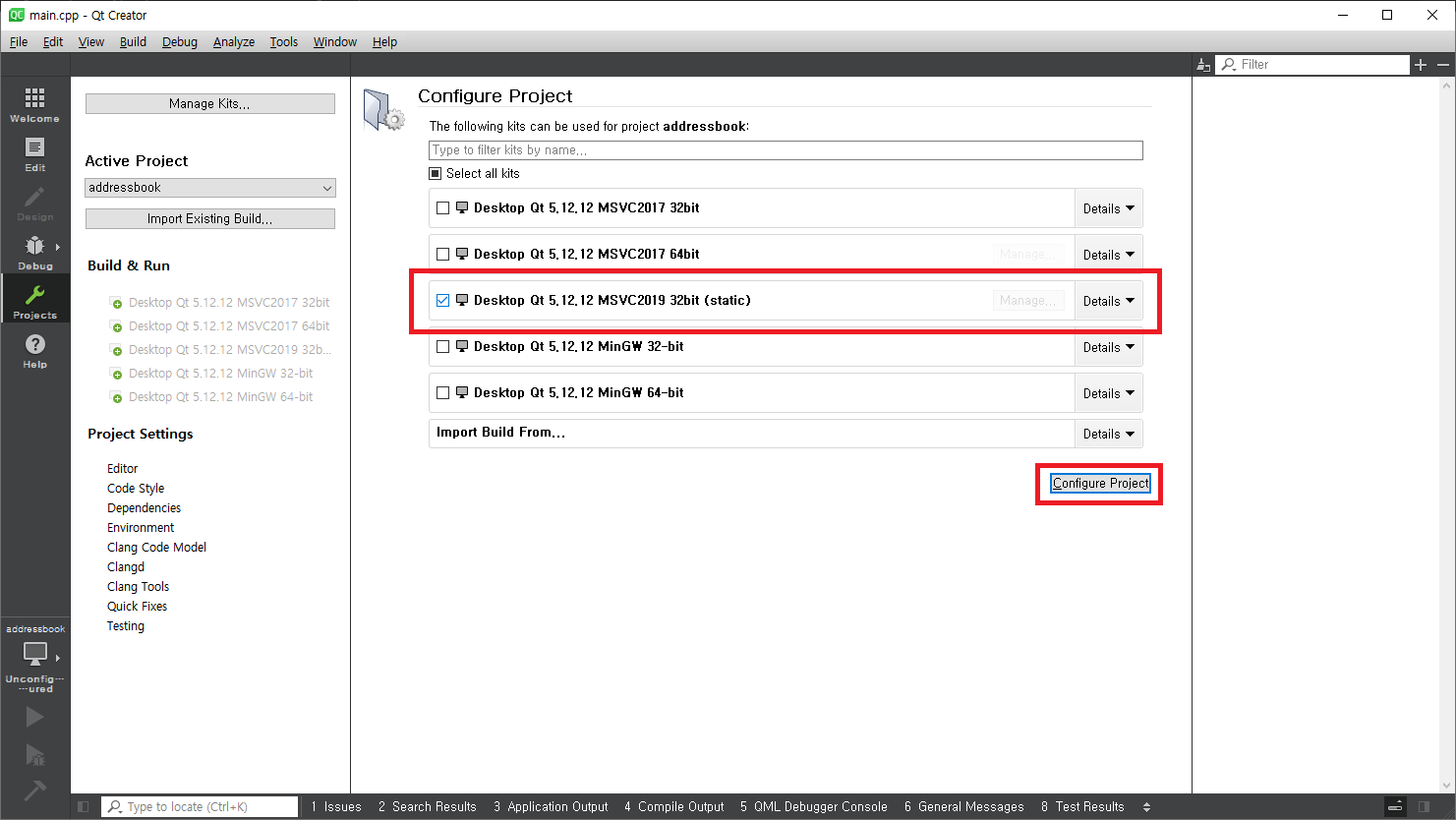
Task: Open the Test Results pane
Action: point(1082,806)
